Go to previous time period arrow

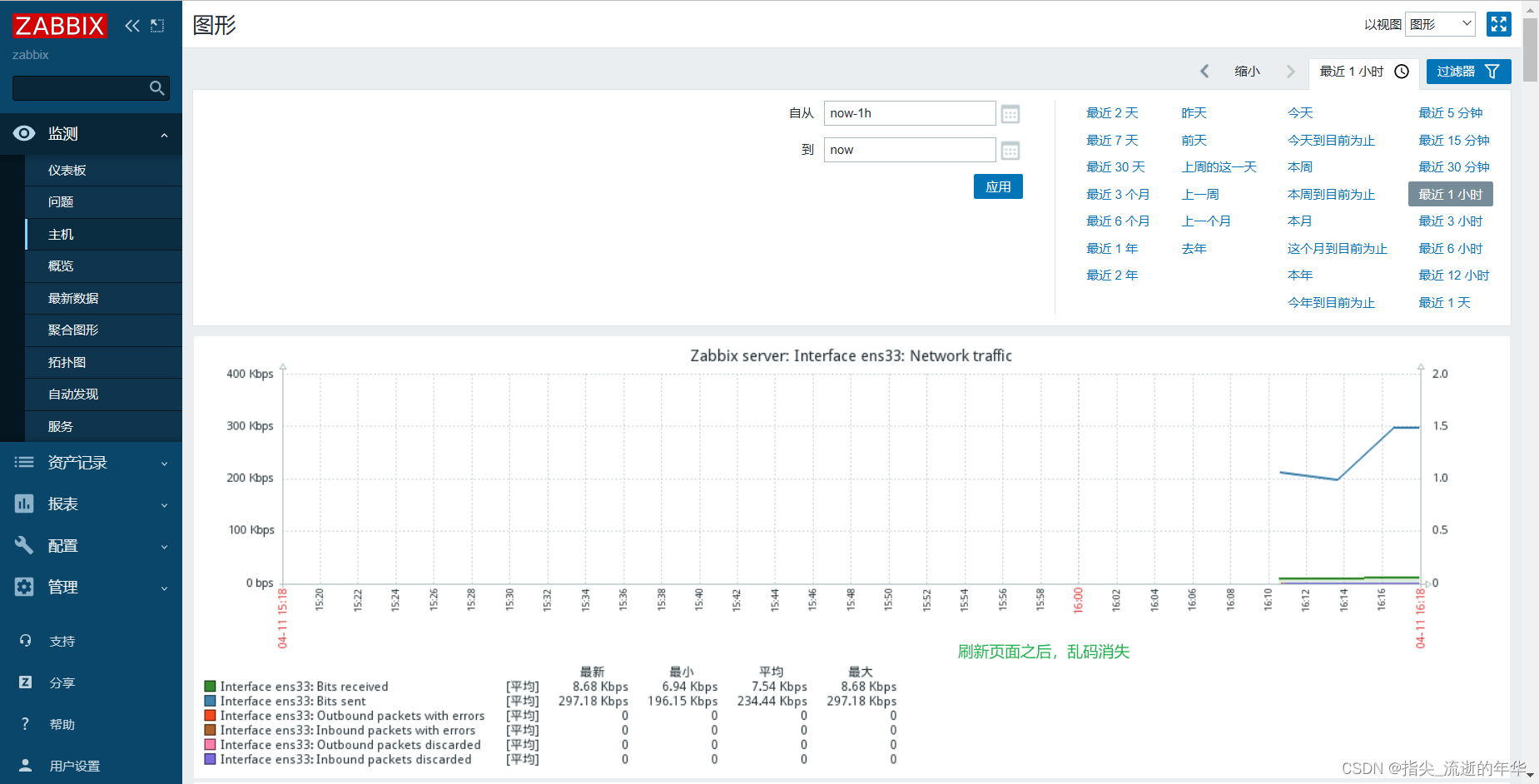tap(1204, 72)
